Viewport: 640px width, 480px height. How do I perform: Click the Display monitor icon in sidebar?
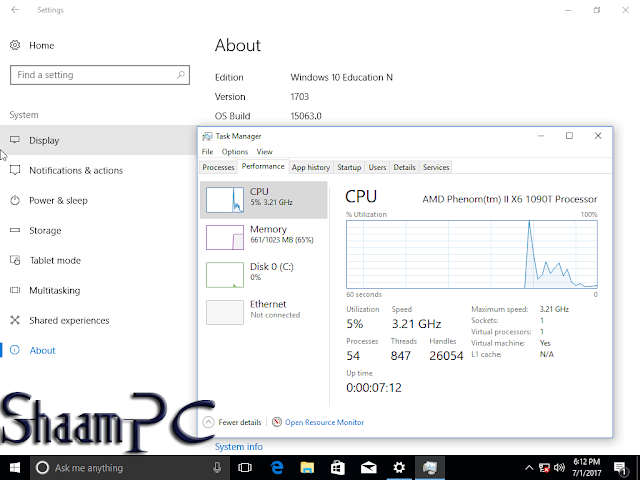click(x=15, y=140)
